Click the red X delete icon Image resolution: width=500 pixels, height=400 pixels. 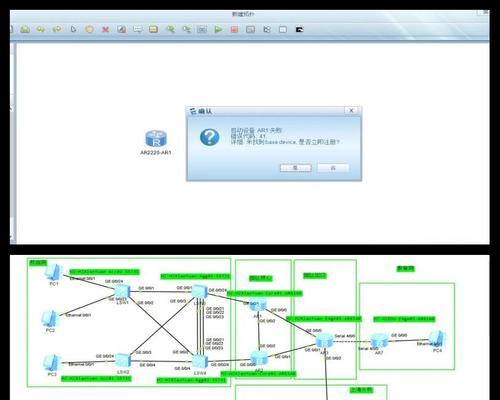[105, 29]
